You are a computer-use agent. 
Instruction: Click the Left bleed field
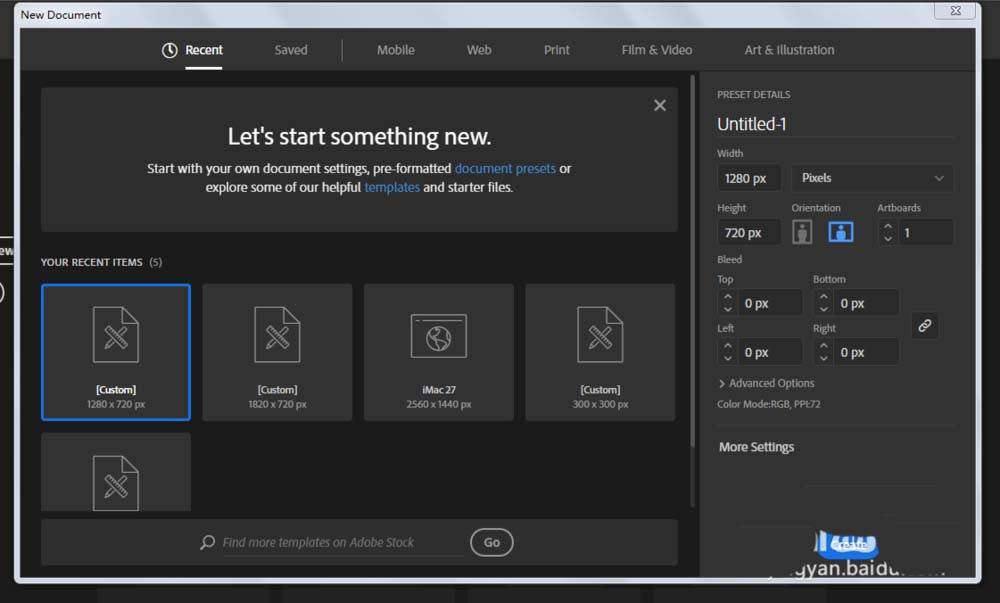770,352
